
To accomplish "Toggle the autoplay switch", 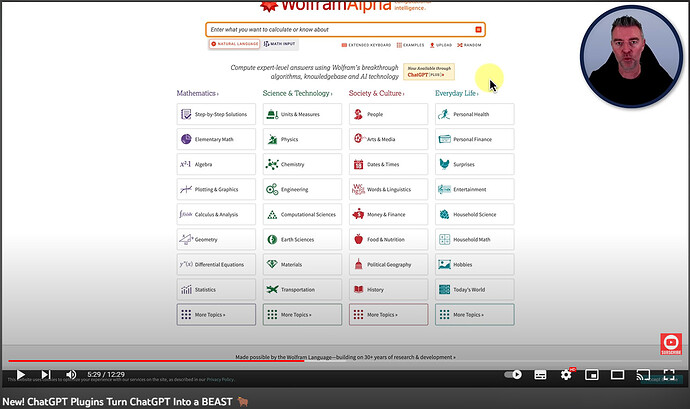I will point(513,375).
